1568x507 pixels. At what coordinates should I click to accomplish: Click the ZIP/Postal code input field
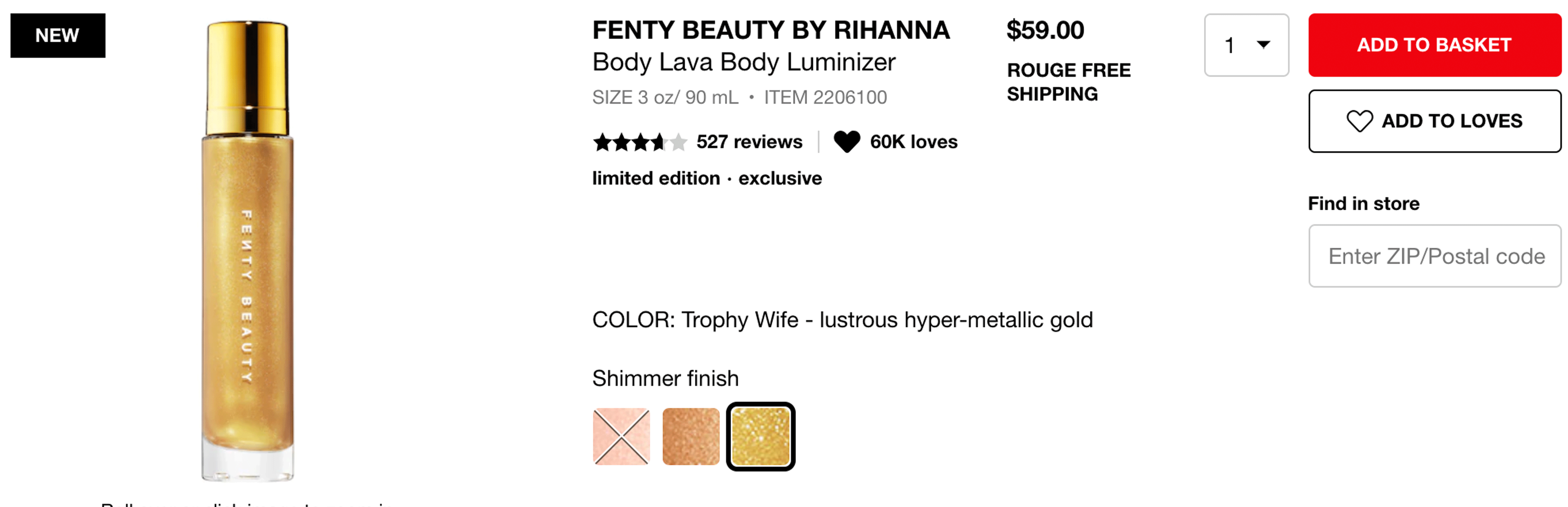pos(1434,256)
